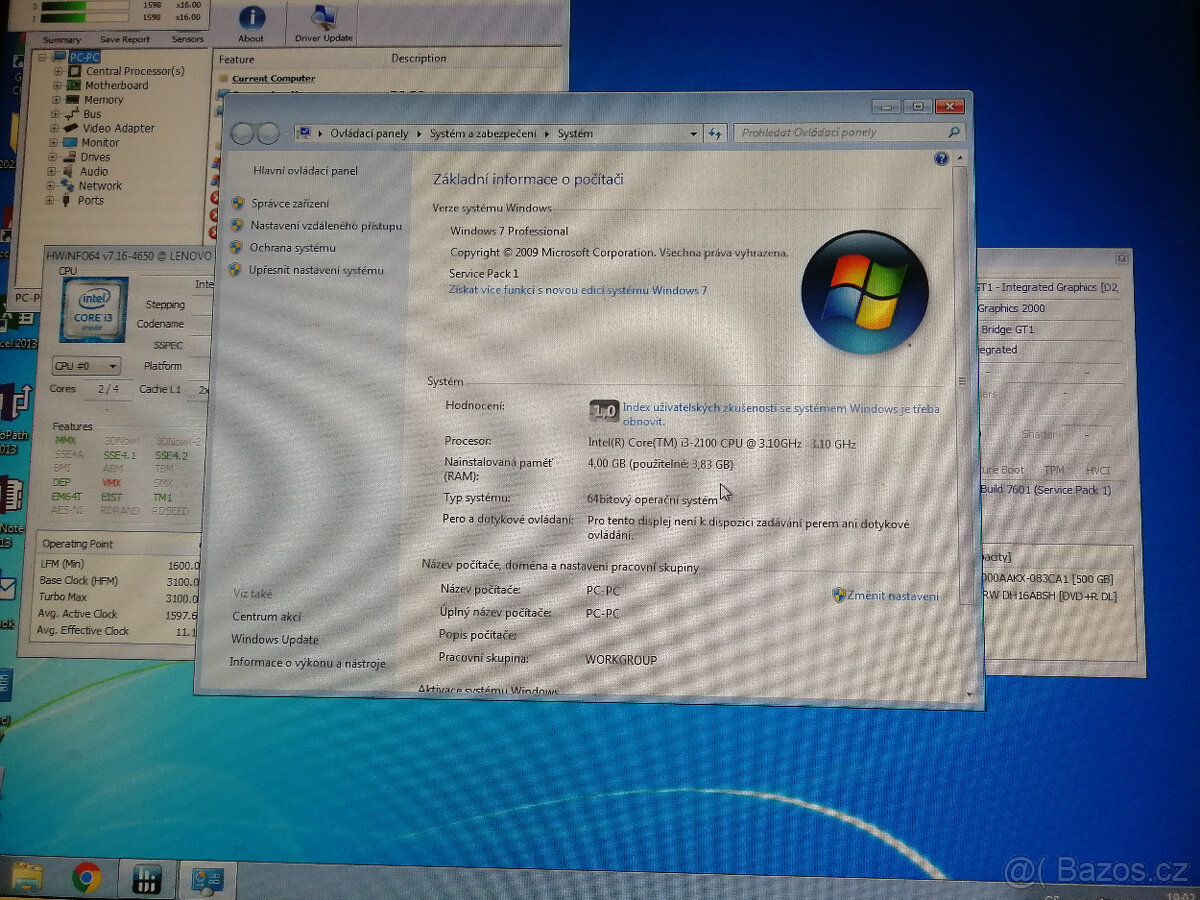Screen dimensions: 1200x900
Task: Click Získat více funkcí Windows 7 link
Action: click(x=578, y=290)
